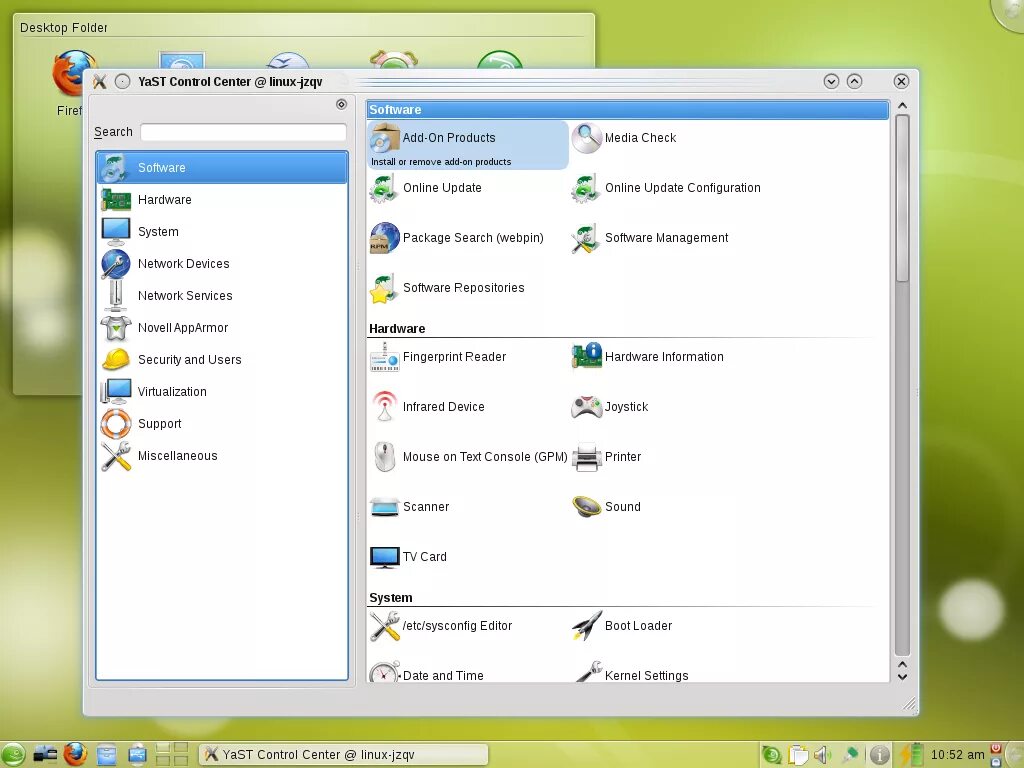
Task: Click the Software section header
Action: coord(628,110)
